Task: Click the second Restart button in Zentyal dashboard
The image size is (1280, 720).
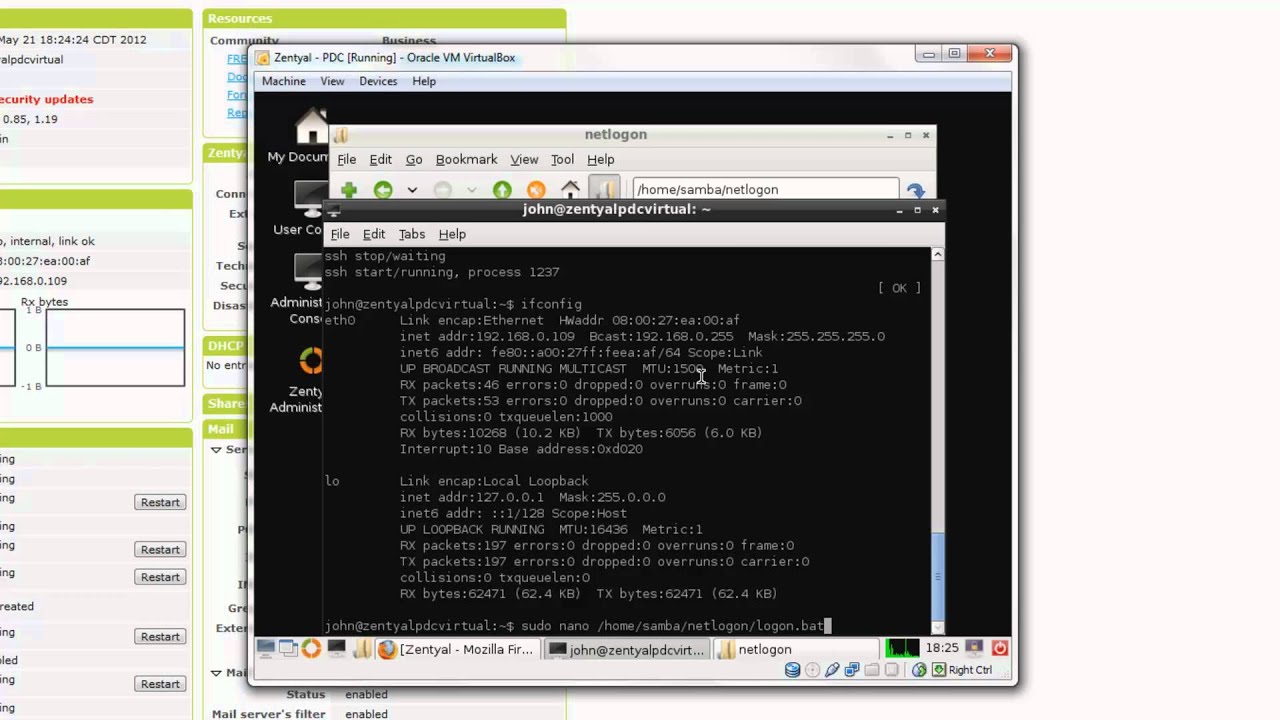Action: pos(160,549)
